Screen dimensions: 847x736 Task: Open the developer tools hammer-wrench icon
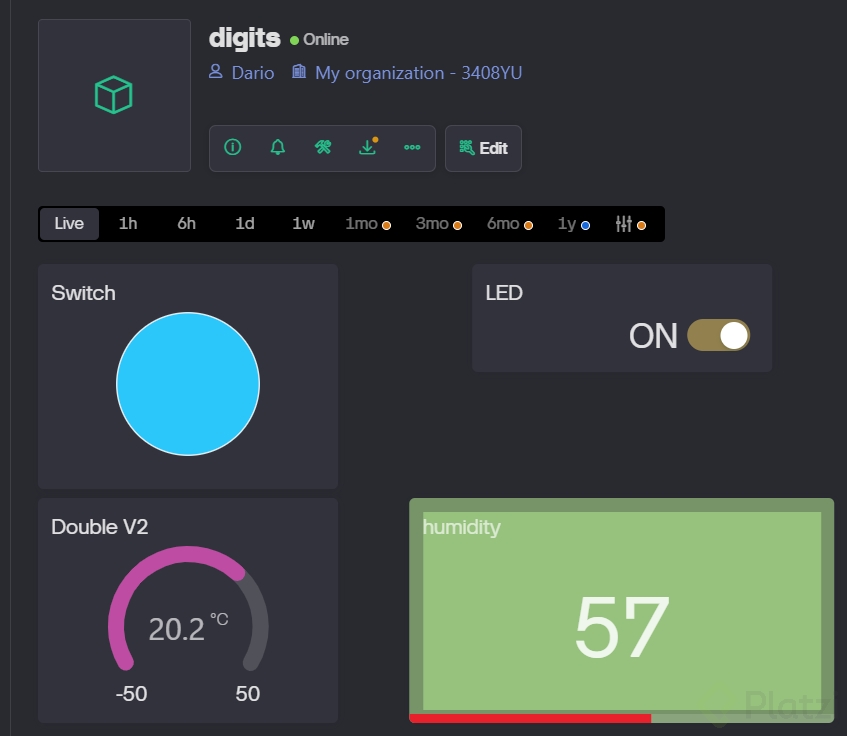(323, 147)
